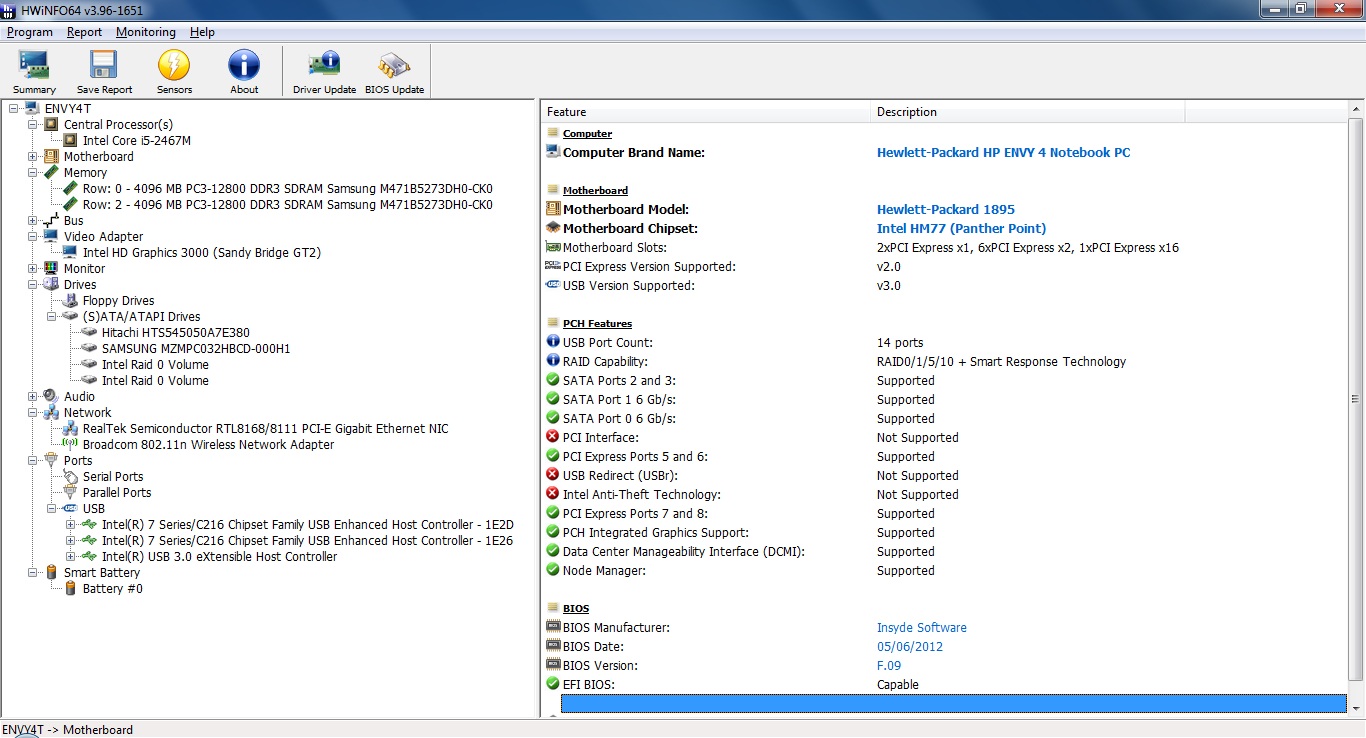Click the Audio speaker icon in tree
This screenshot has width=1366, height=738.
pyautogui.click(x=51, y=396)
